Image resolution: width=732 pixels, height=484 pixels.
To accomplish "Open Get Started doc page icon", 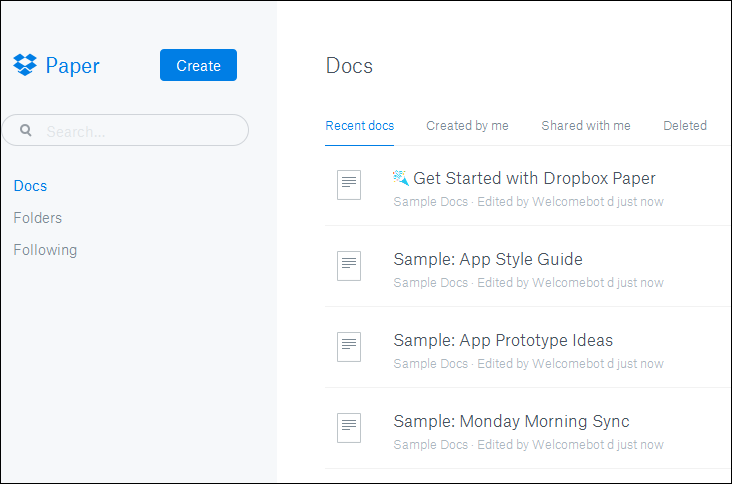I will [x=349, y=185].
